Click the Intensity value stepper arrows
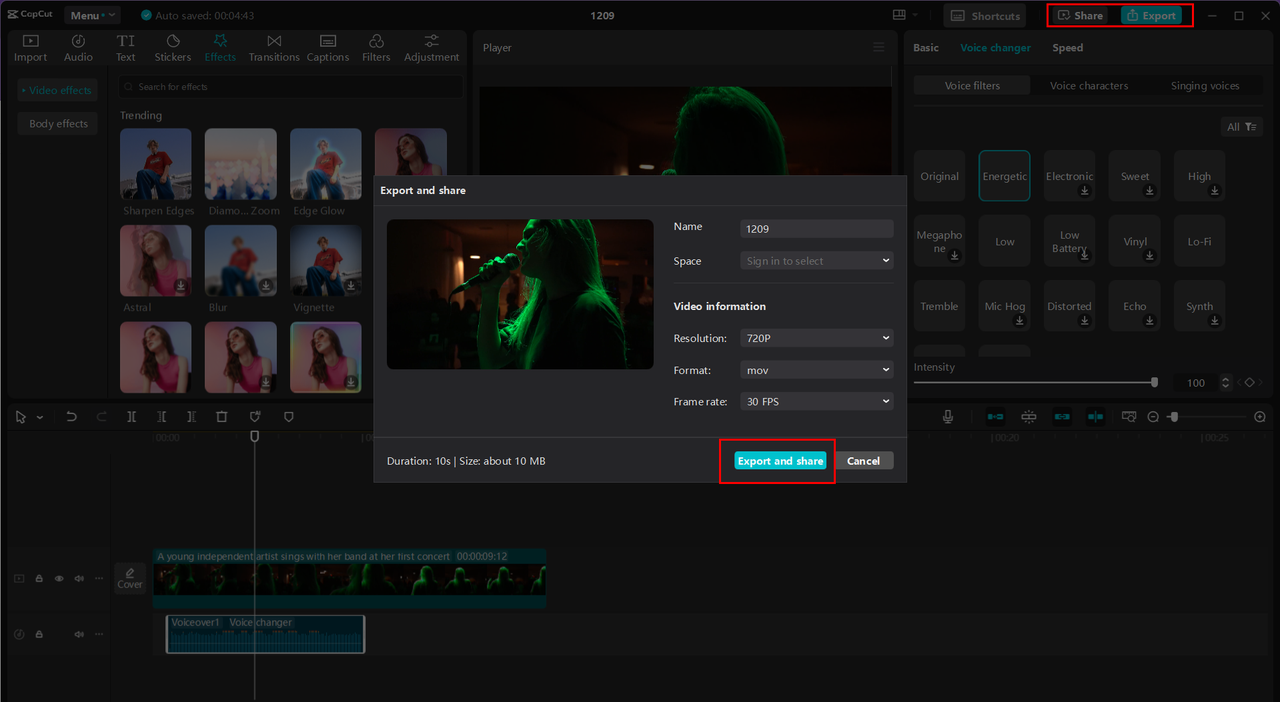 pos(1227,383)
